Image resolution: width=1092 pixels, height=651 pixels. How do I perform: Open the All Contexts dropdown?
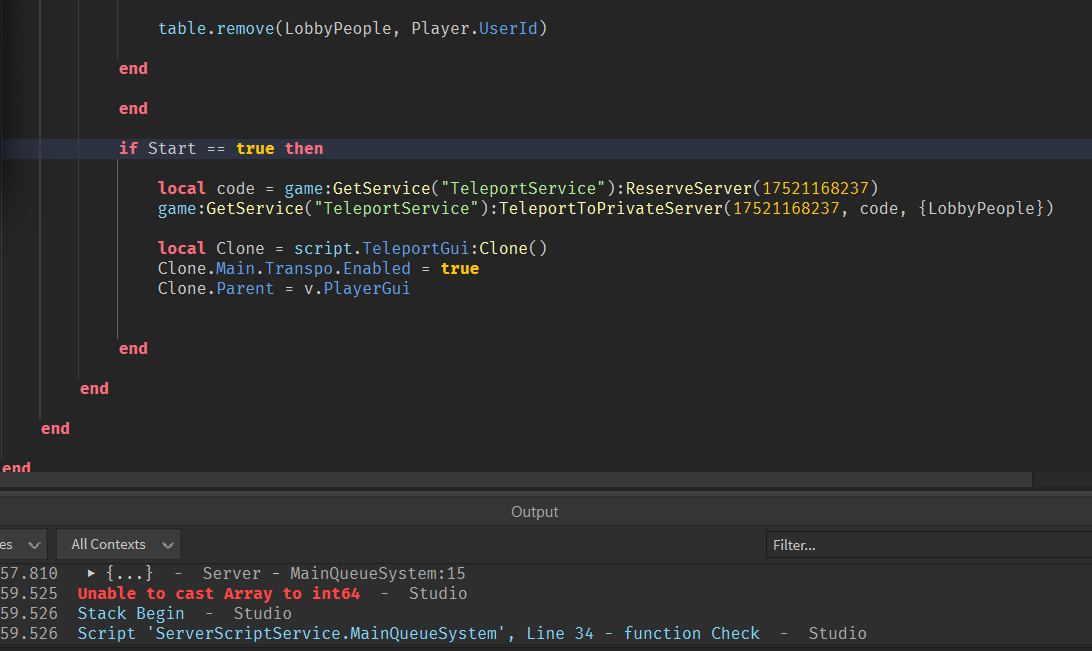pyautogui.click(x=119, y=545)
